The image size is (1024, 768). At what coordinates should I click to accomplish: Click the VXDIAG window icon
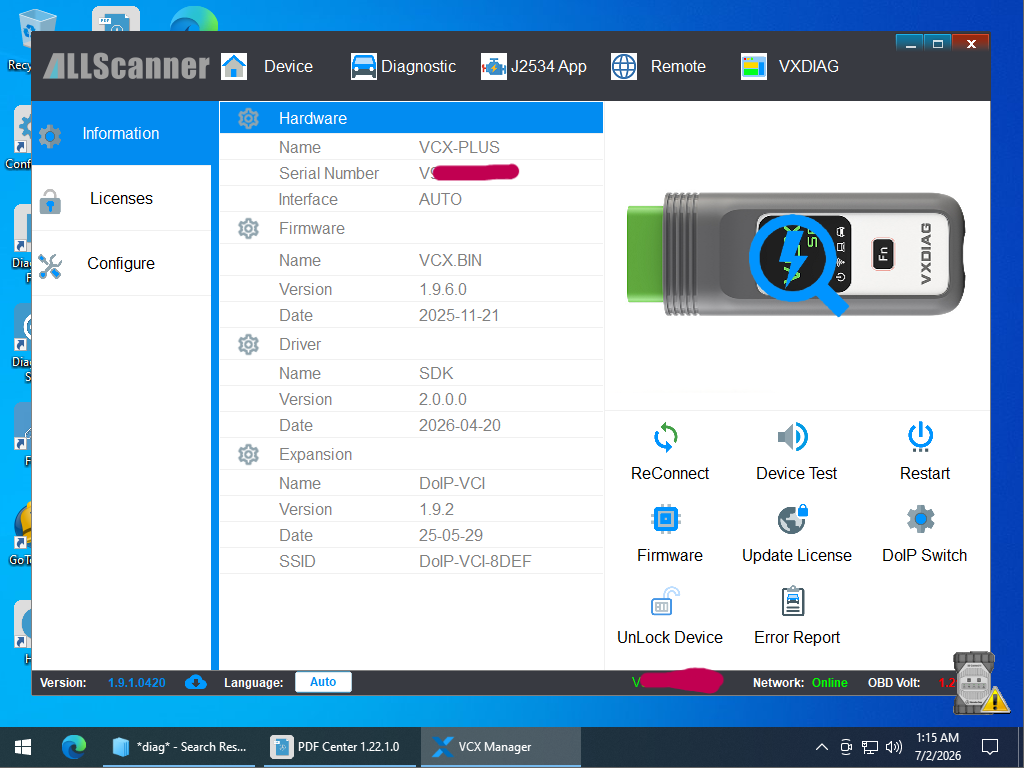tap(754, 67)
